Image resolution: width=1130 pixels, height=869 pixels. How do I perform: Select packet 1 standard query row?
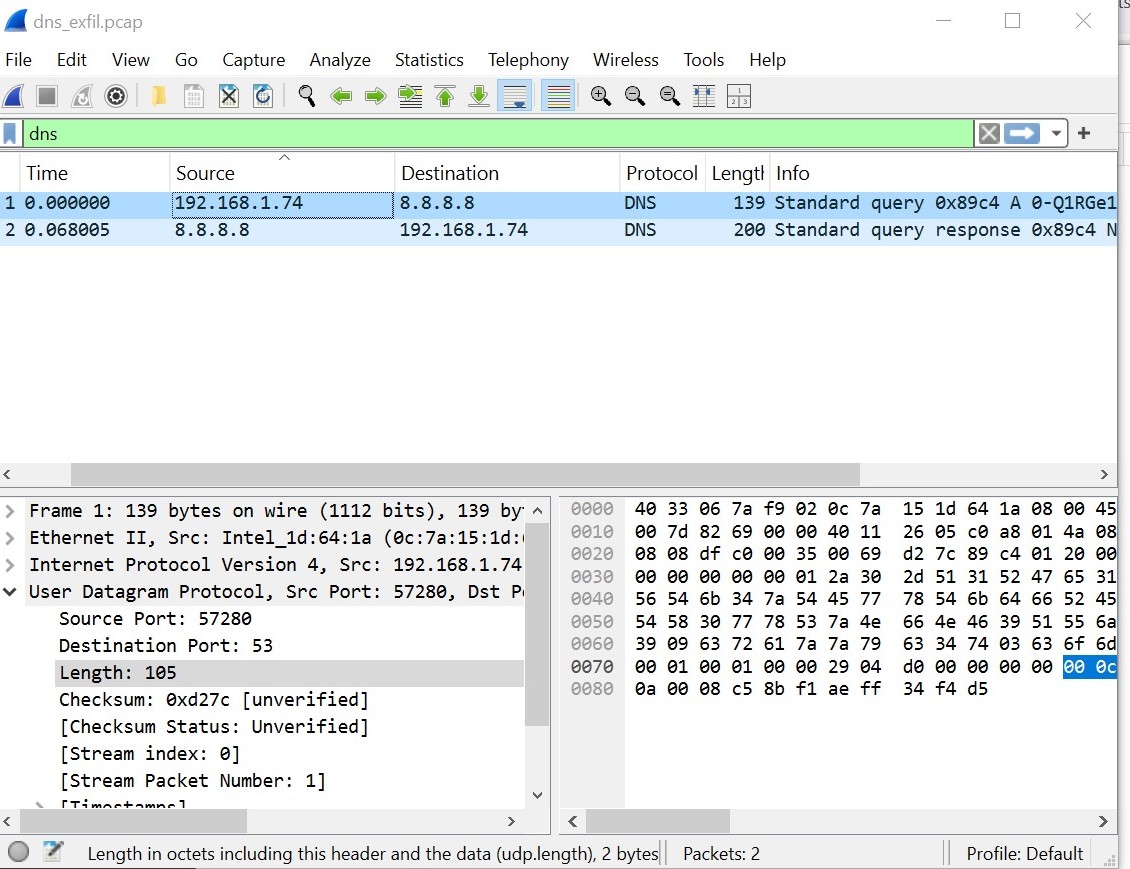pyautogui.click(x=559, y=203)
